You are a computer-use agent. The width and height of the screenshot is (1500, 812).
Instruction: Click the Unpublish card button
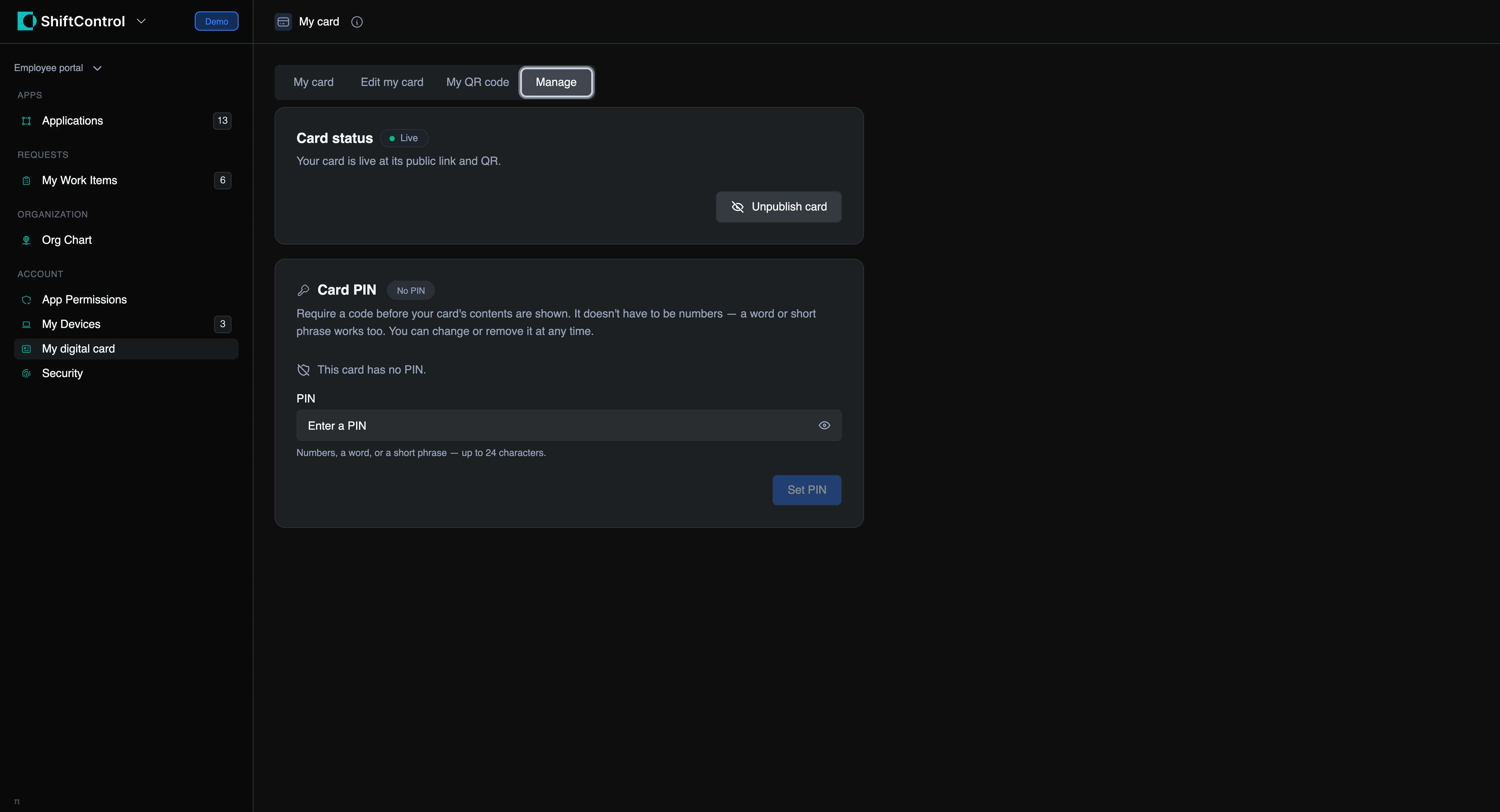[x=779, y=207]
